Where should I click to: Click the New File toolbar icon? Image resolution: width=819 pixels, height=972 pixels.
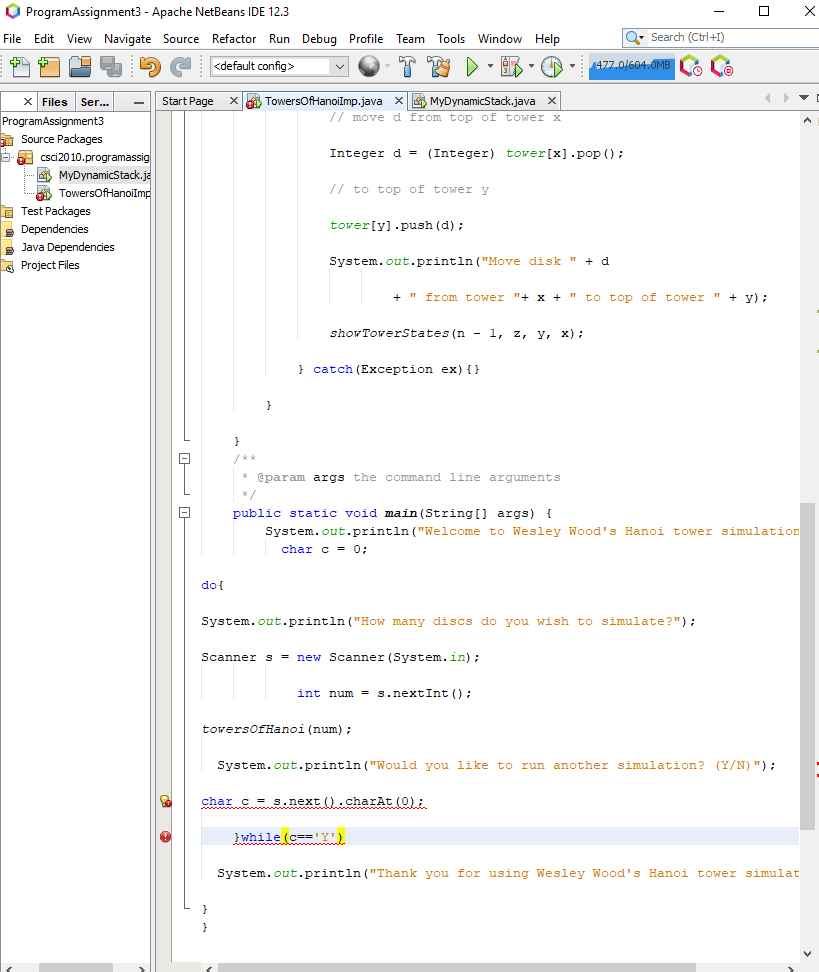20,66
